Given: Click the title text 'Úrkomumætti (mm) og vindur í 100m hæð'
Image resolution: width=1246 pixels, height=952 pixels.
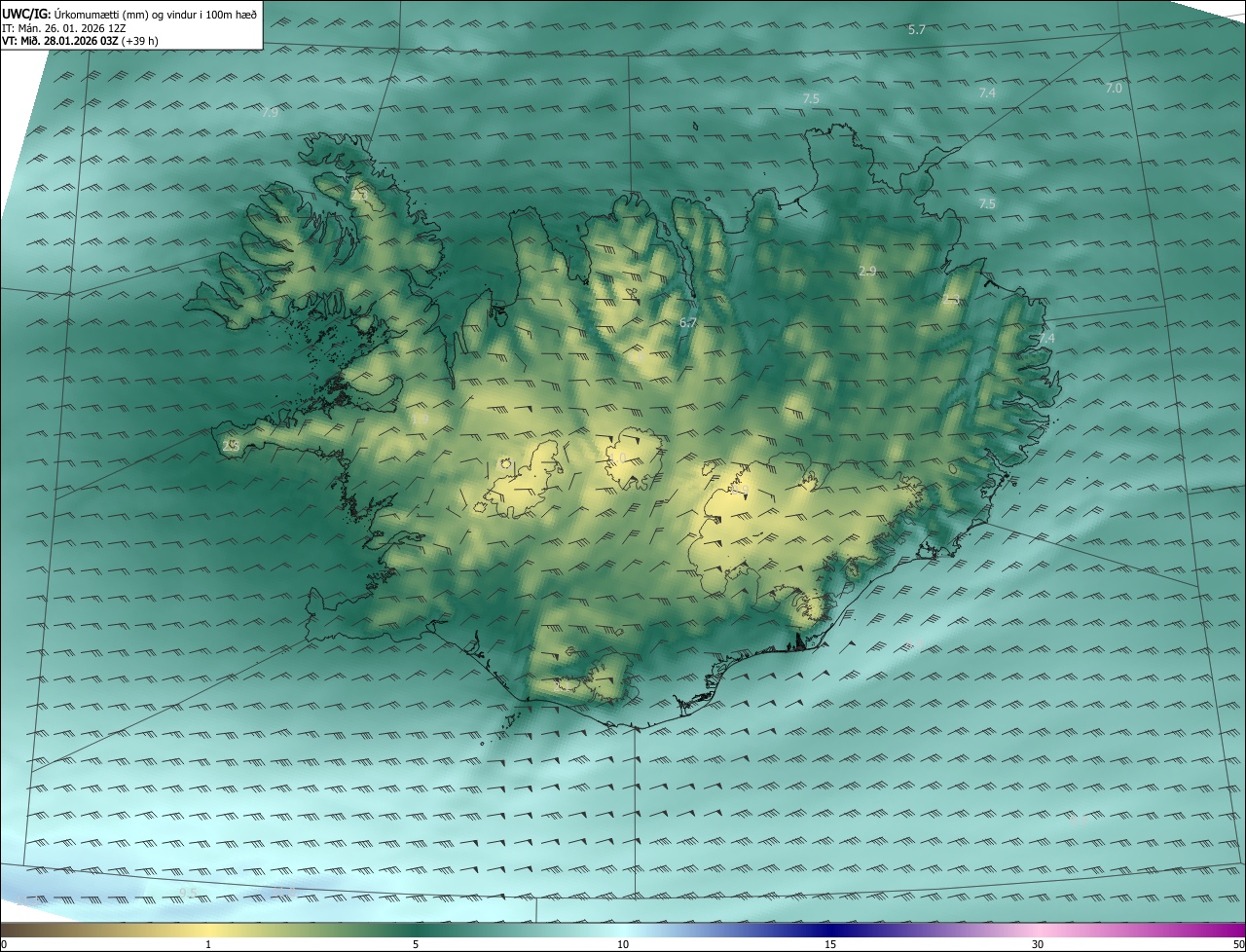Looking at the screenshot, I should click(155, 15).
